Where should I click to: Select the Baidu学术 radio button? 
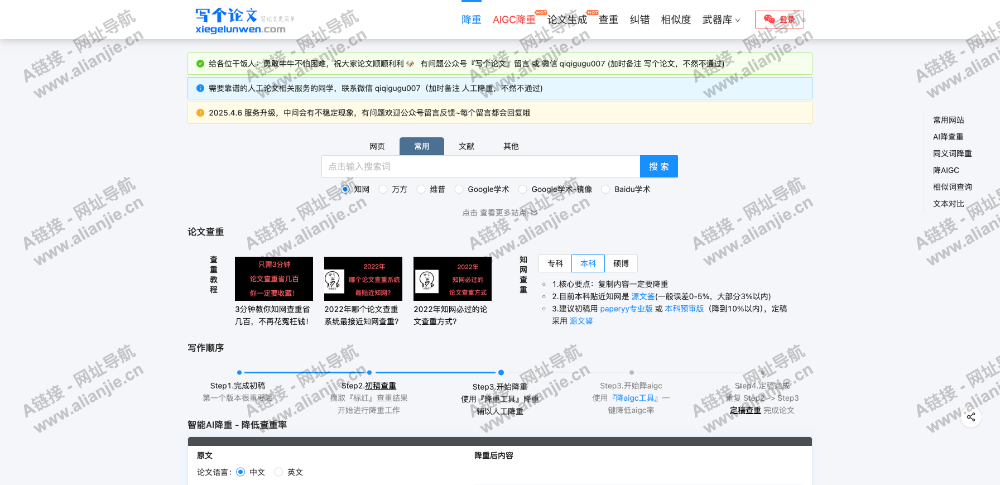coord(605,189)
